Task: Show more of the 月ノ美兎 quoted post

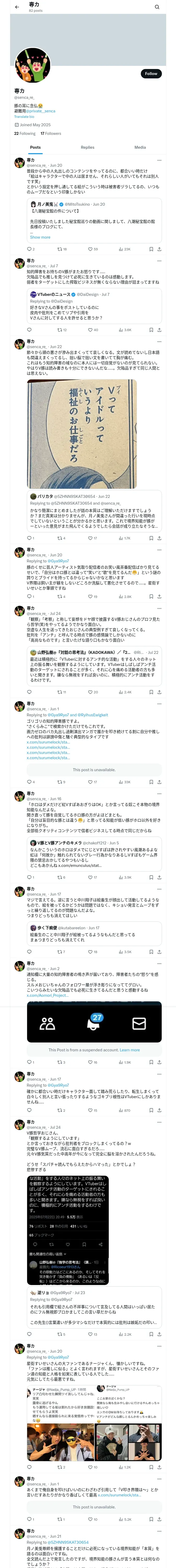Action: (x=40, y=237)
